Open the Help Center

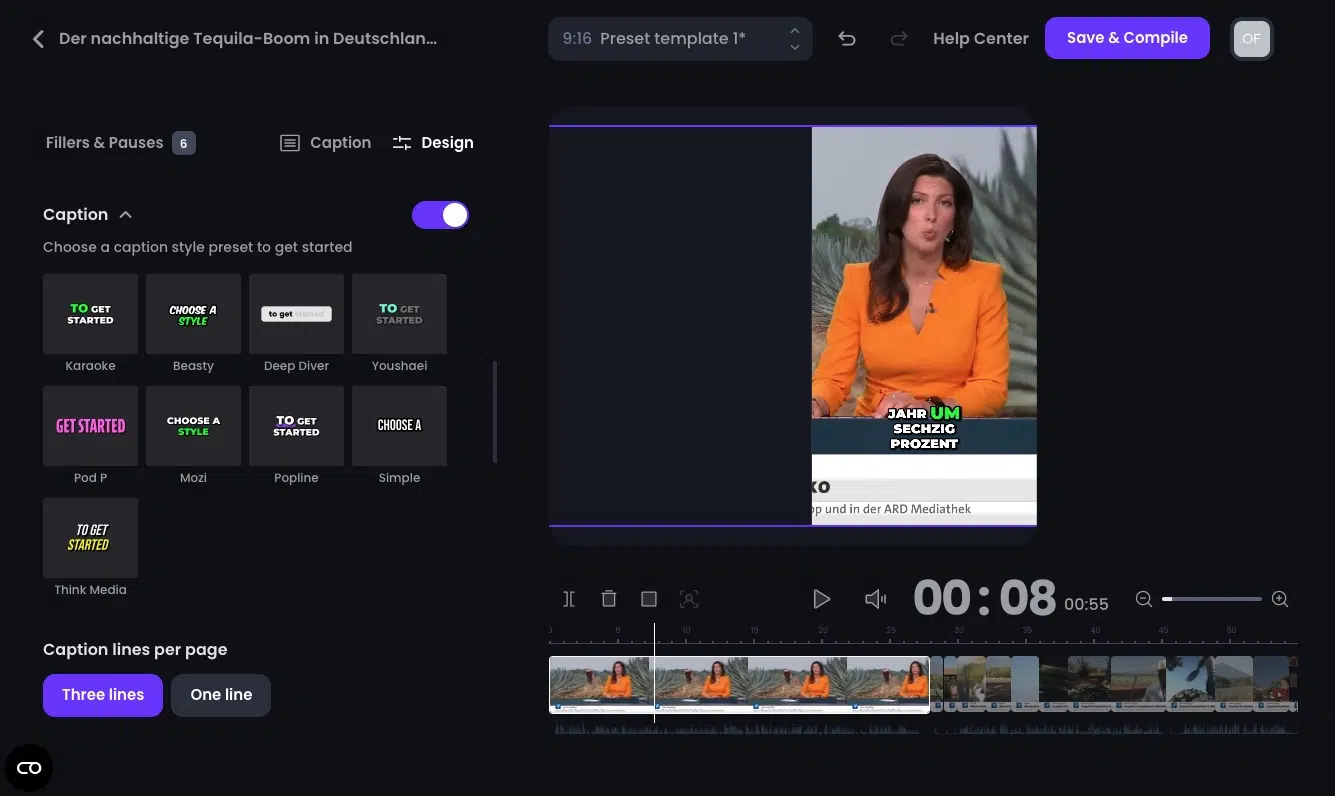tap(980, 38)
